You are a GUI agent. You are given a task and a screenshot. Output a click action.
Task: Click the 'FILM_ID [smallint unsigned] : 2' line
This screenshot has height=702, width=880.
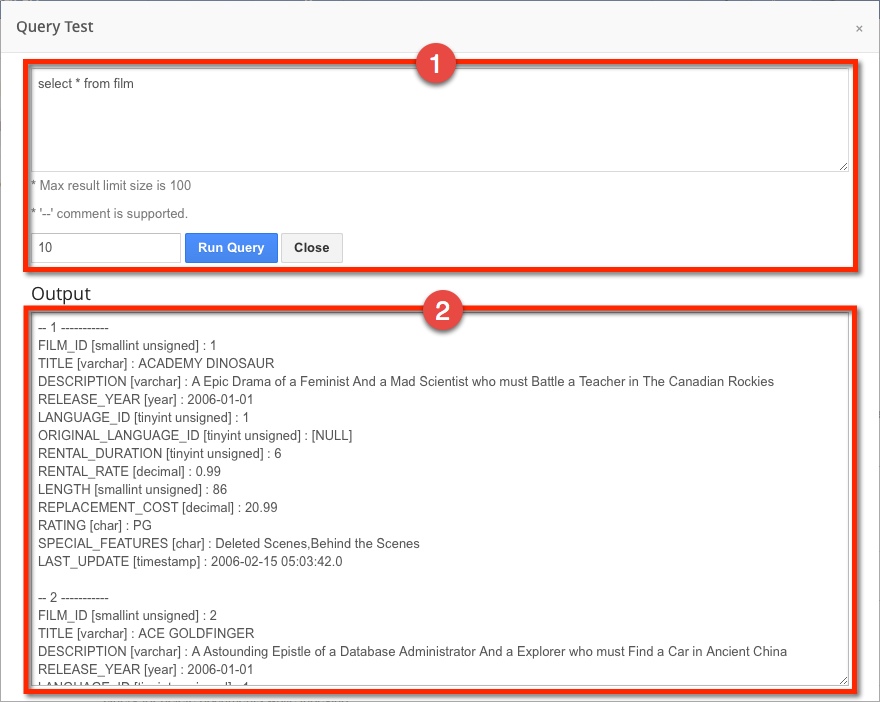pyautogui.click(x=127, y=615)
